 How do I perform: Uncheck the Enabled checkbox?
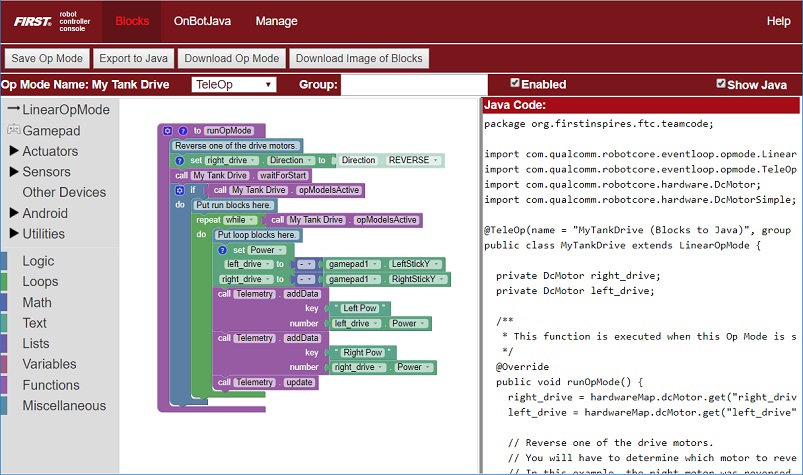(515, 83)
